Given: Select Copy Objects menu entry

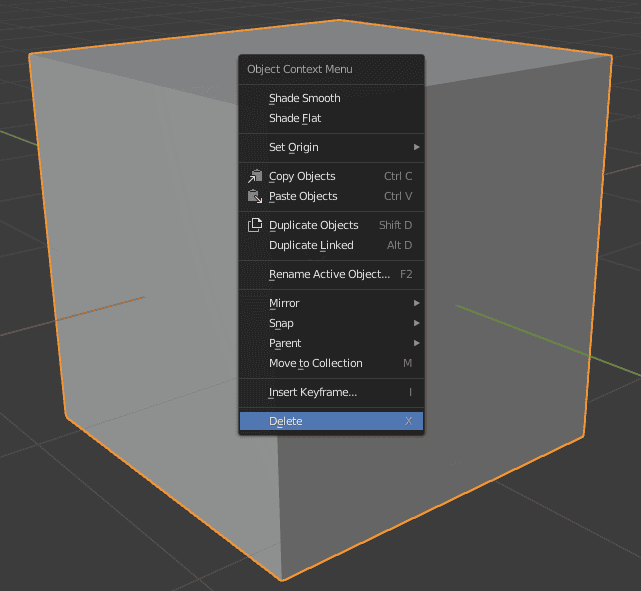Looking at the screenshot, I should tap(331, 176).
